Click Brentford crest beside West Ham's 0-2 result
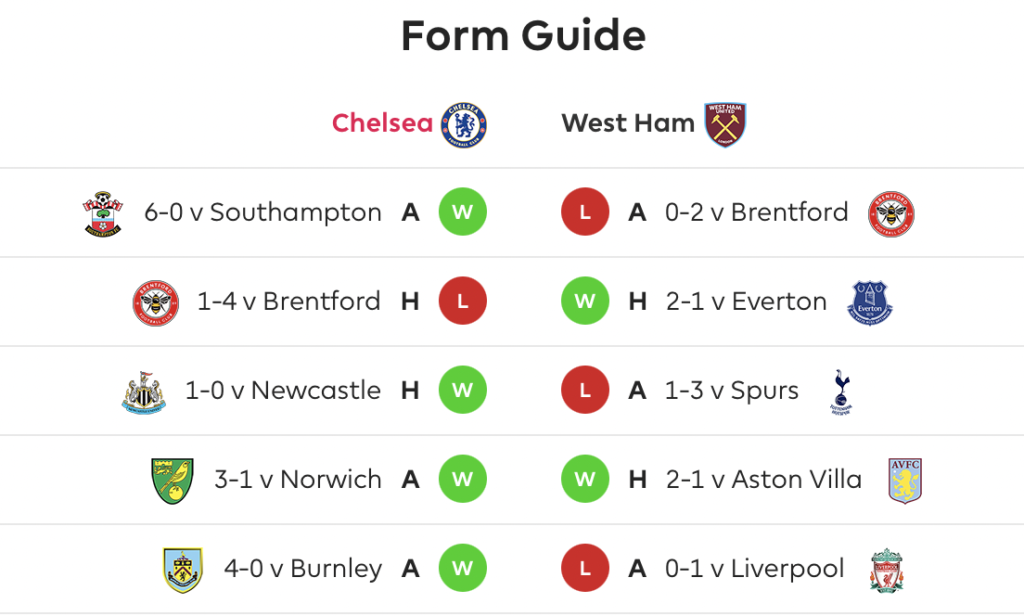 (x=891, y=214)
